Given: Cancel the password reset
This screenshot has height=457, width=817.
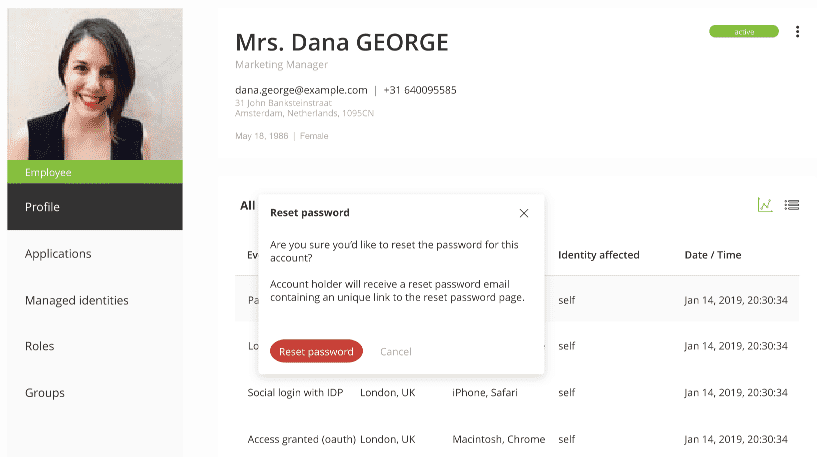Looking at the screenshot, I should coord(395,352).
